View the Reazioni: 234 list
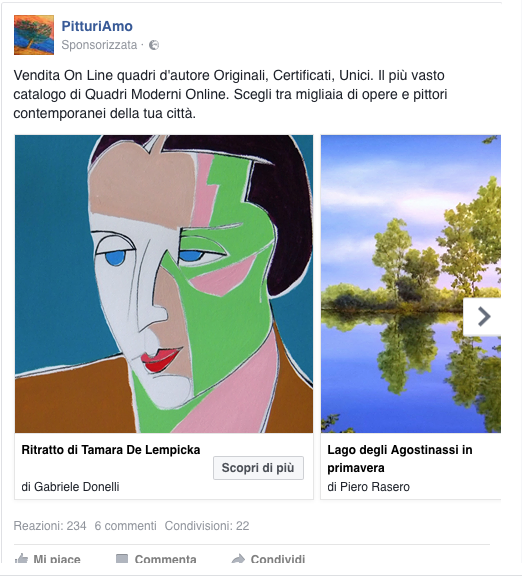This screenshot has width=525, height=576. pos(50,526)
